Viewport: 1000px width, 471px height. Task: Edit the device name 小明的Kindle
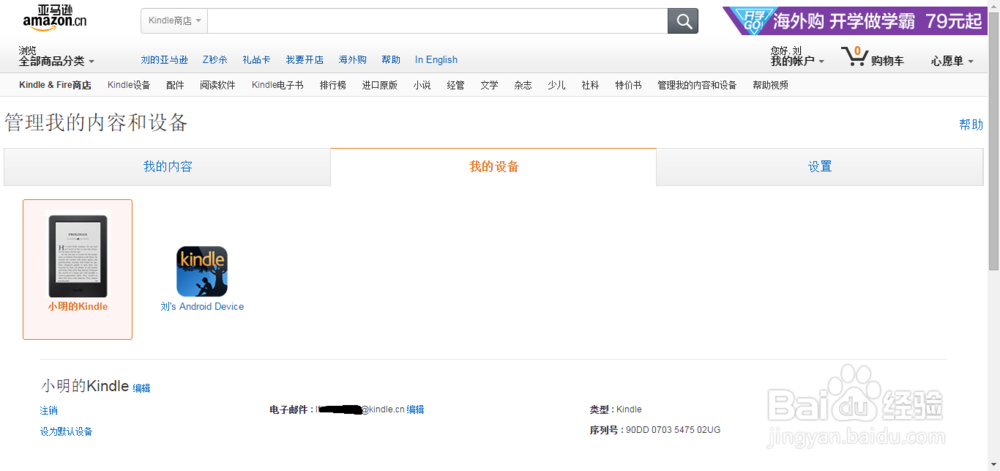pyautogui.click(x=142, y=388)
